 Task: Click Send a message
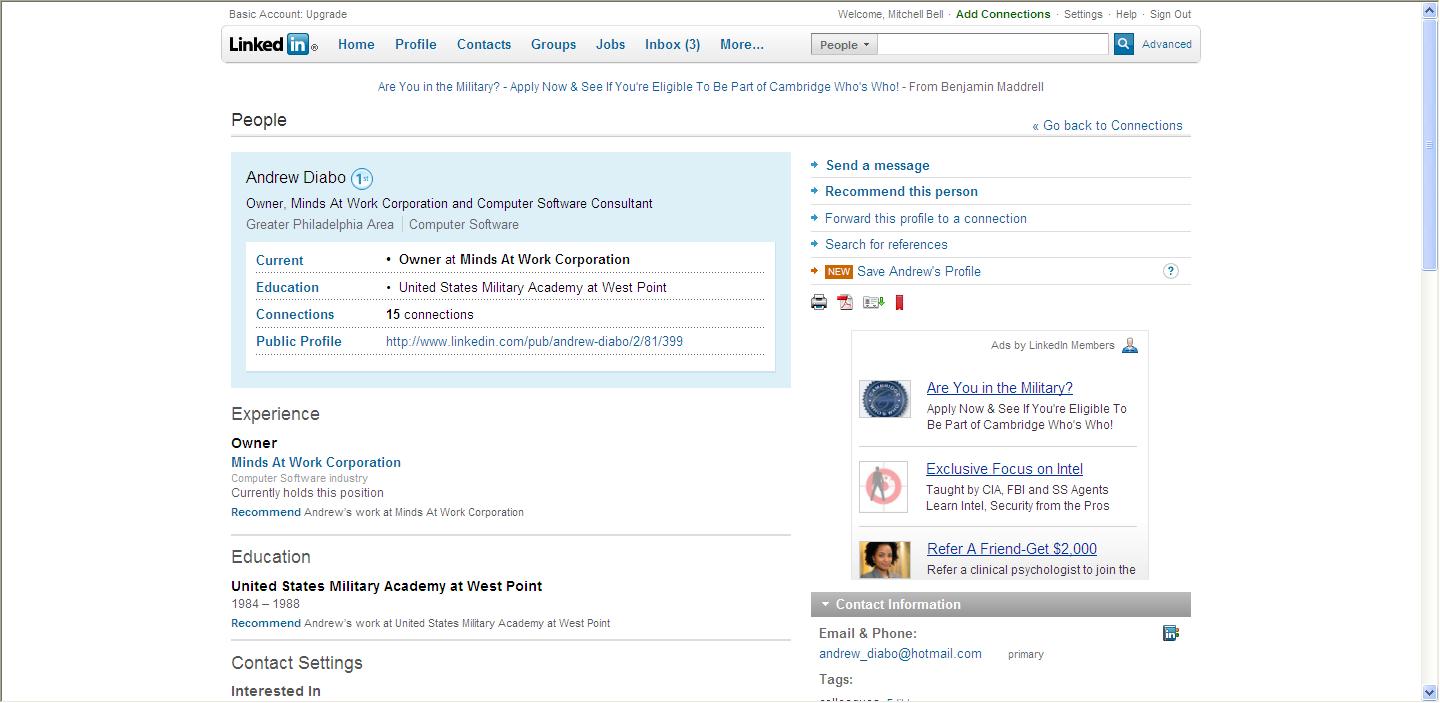pos(877,165)
